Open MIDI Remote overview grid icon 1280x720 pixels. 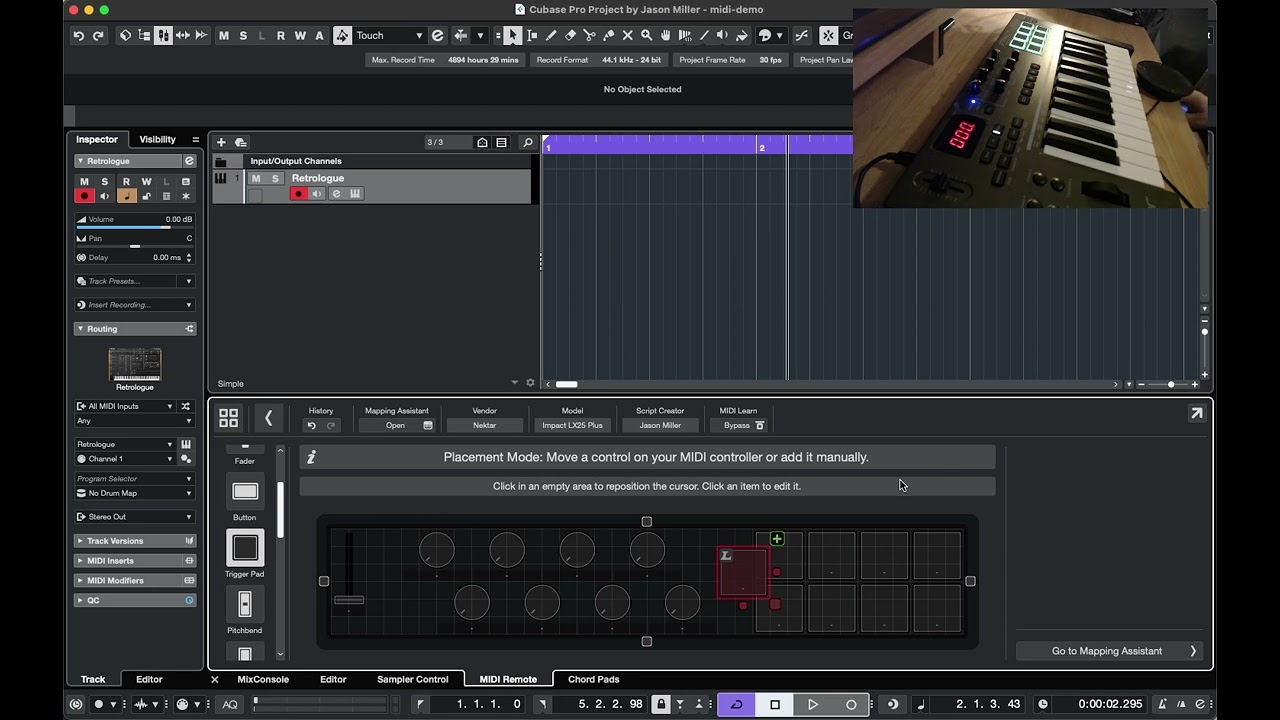pos(229,418)
